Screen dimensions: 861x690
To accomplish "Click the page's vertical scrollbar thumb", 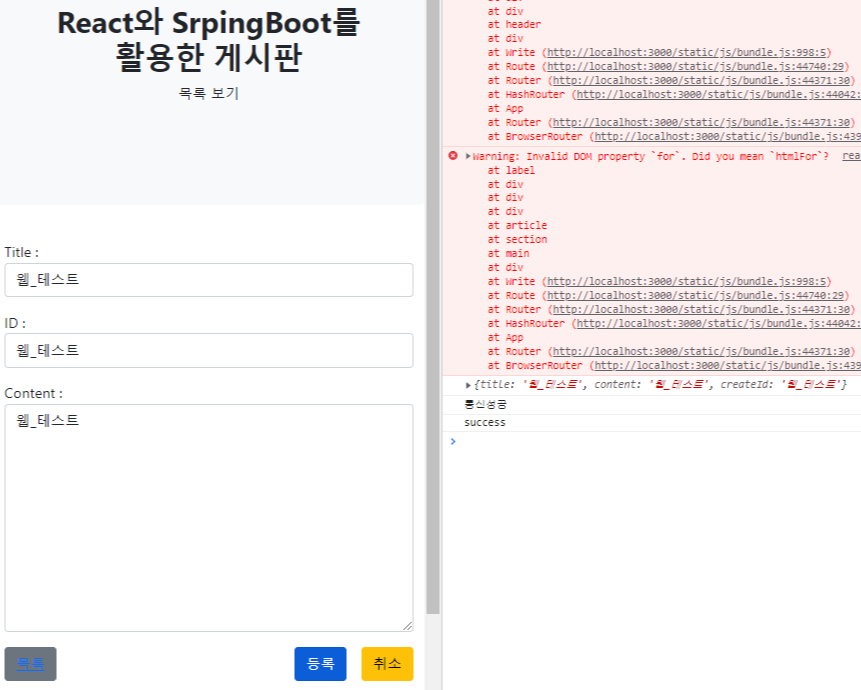I will (x=433, y=307).
